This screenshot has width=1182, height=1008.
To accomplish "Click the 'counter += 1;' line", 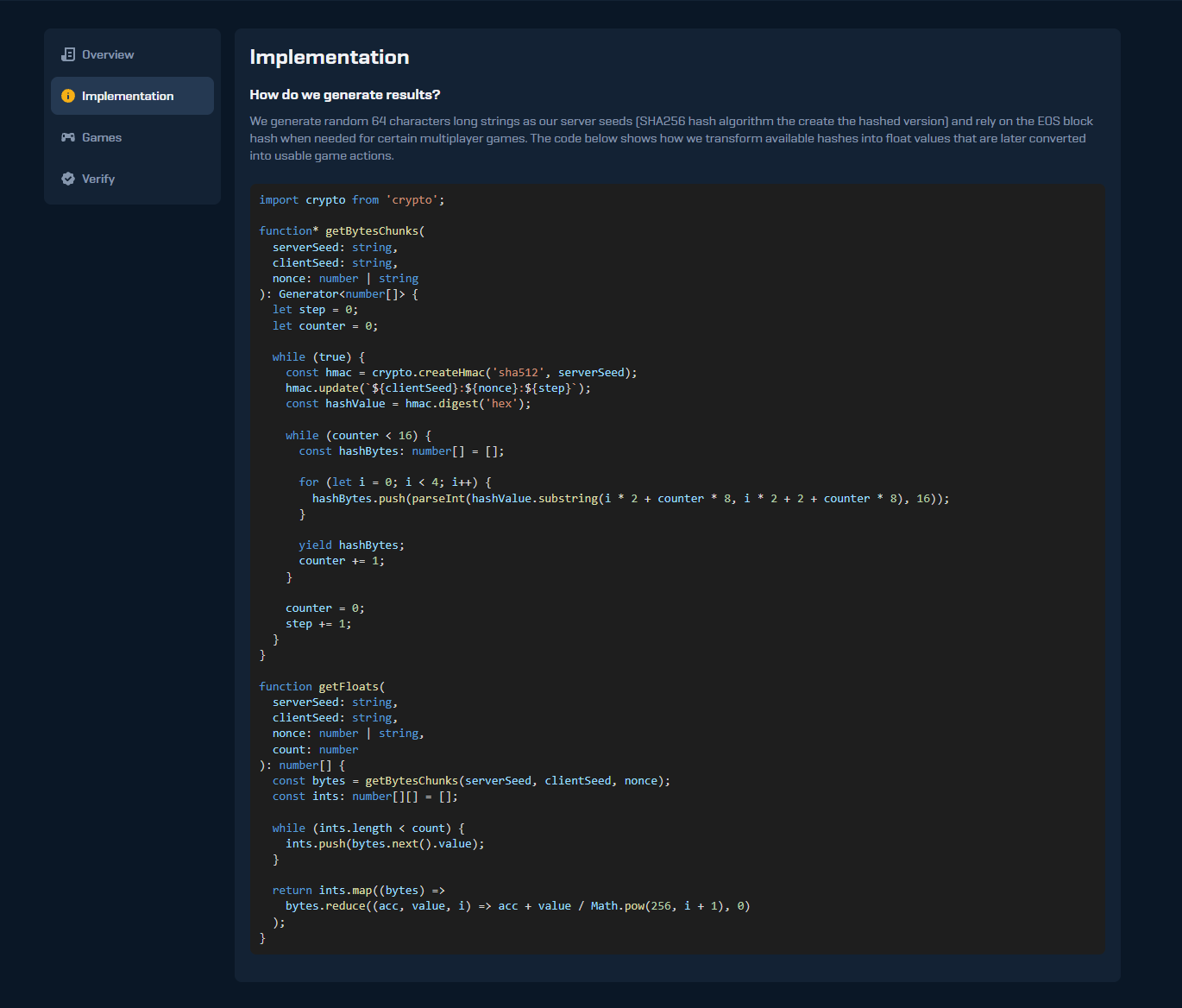I will point(342,561).
